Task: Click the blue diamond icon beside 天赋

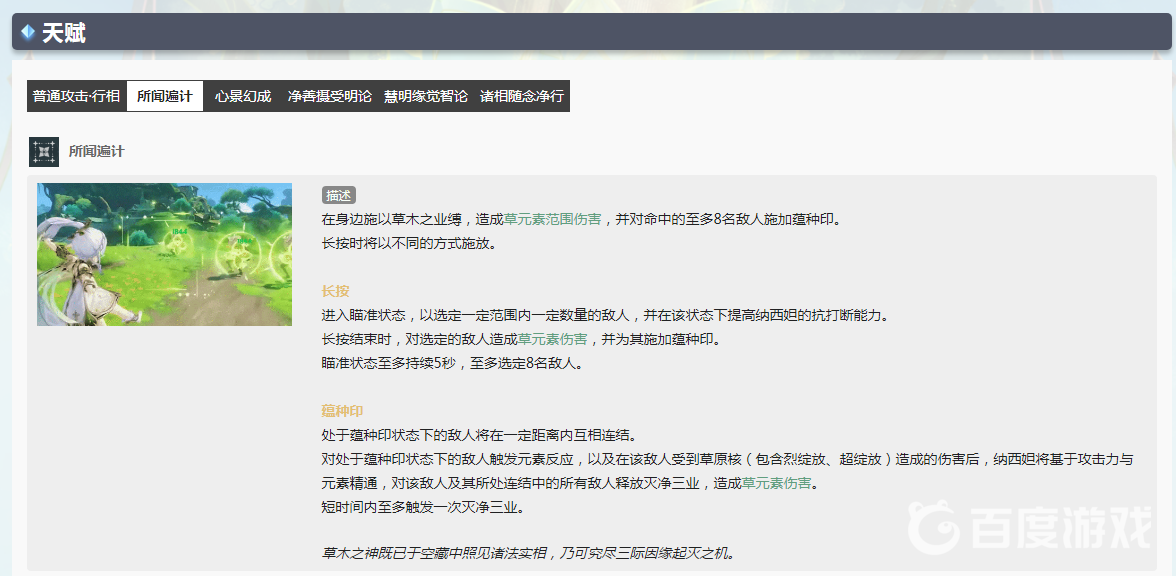Action: 28,32
